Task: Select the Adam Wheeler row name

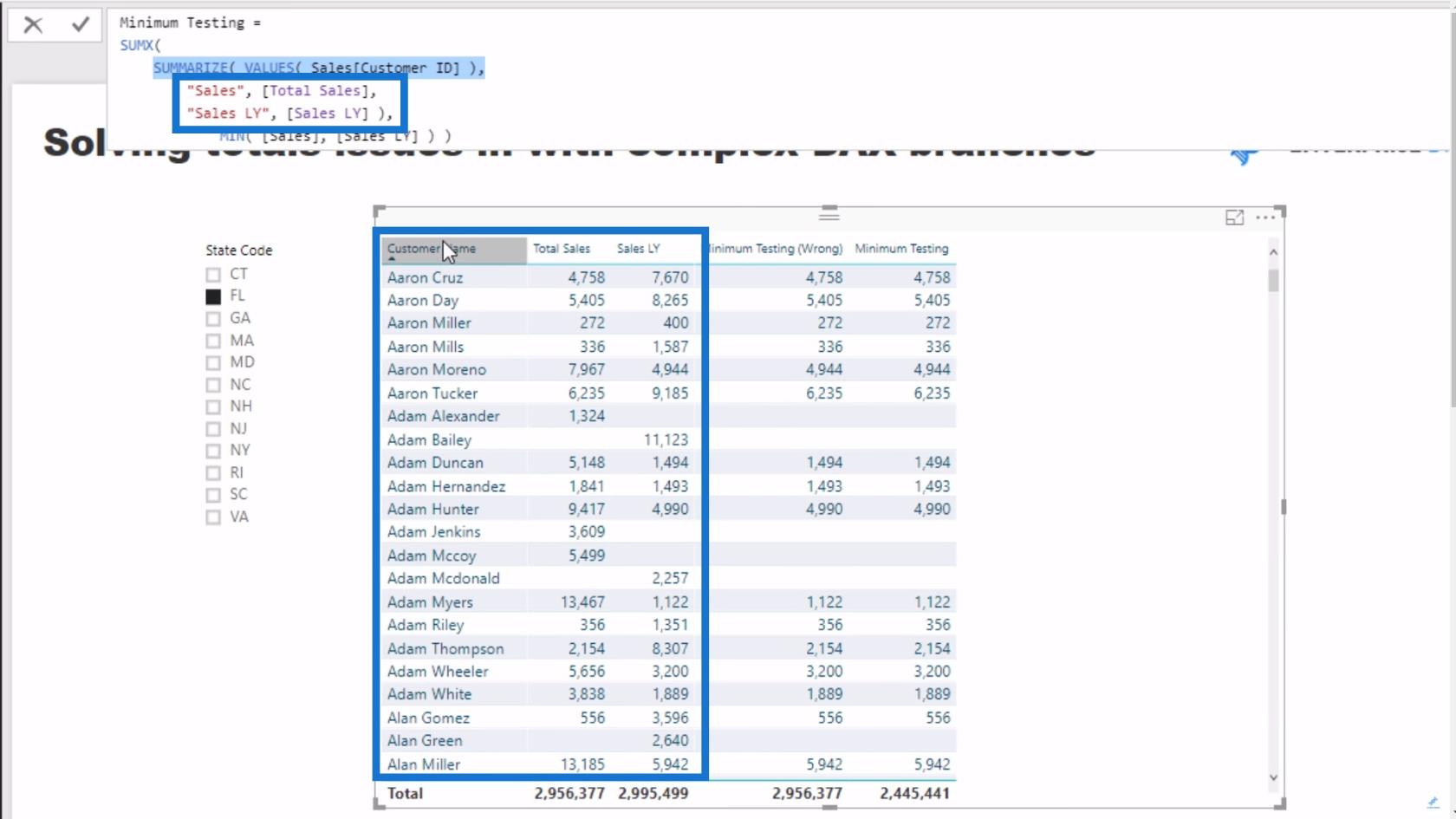Action: pyautogui.click(x=438, y=672)
